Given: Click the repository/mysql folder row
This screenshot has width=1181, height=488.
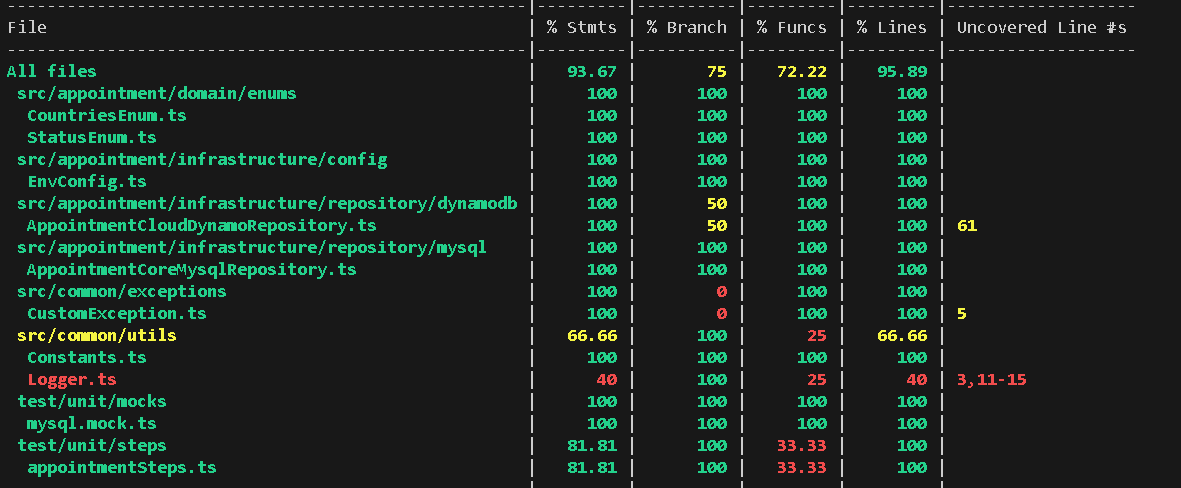Looking at the screenshot, I should 252,248.
